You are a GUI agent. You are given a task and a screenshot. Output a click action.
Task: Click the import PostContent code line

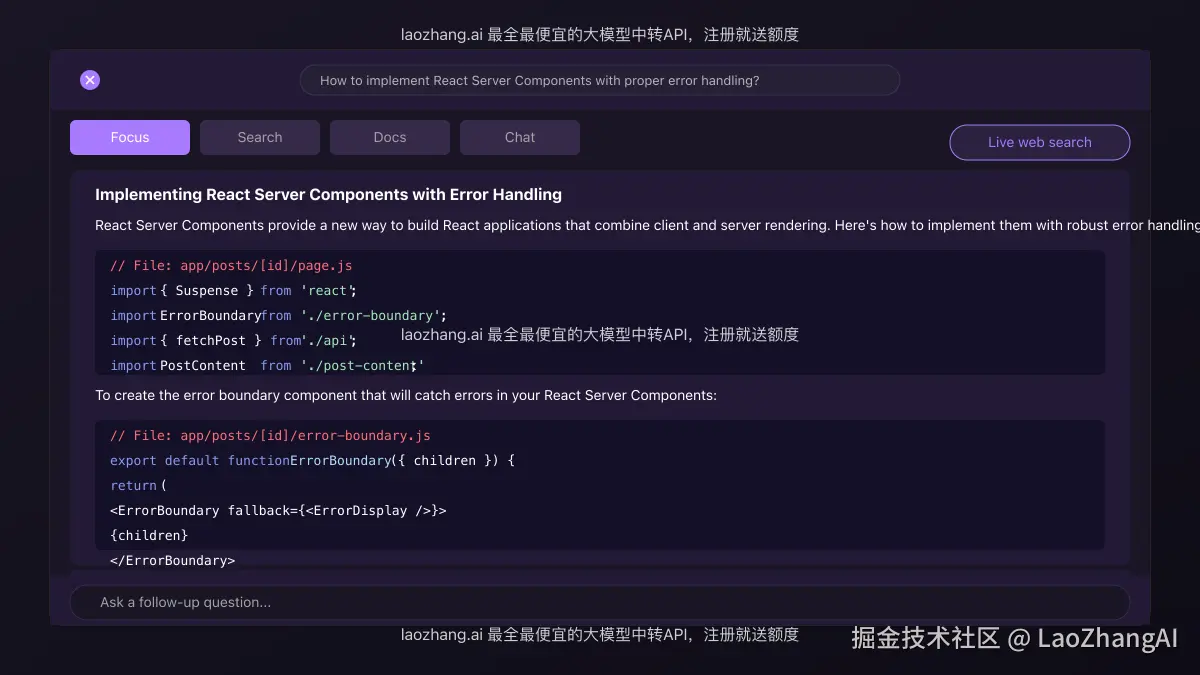tap(268, 366)
